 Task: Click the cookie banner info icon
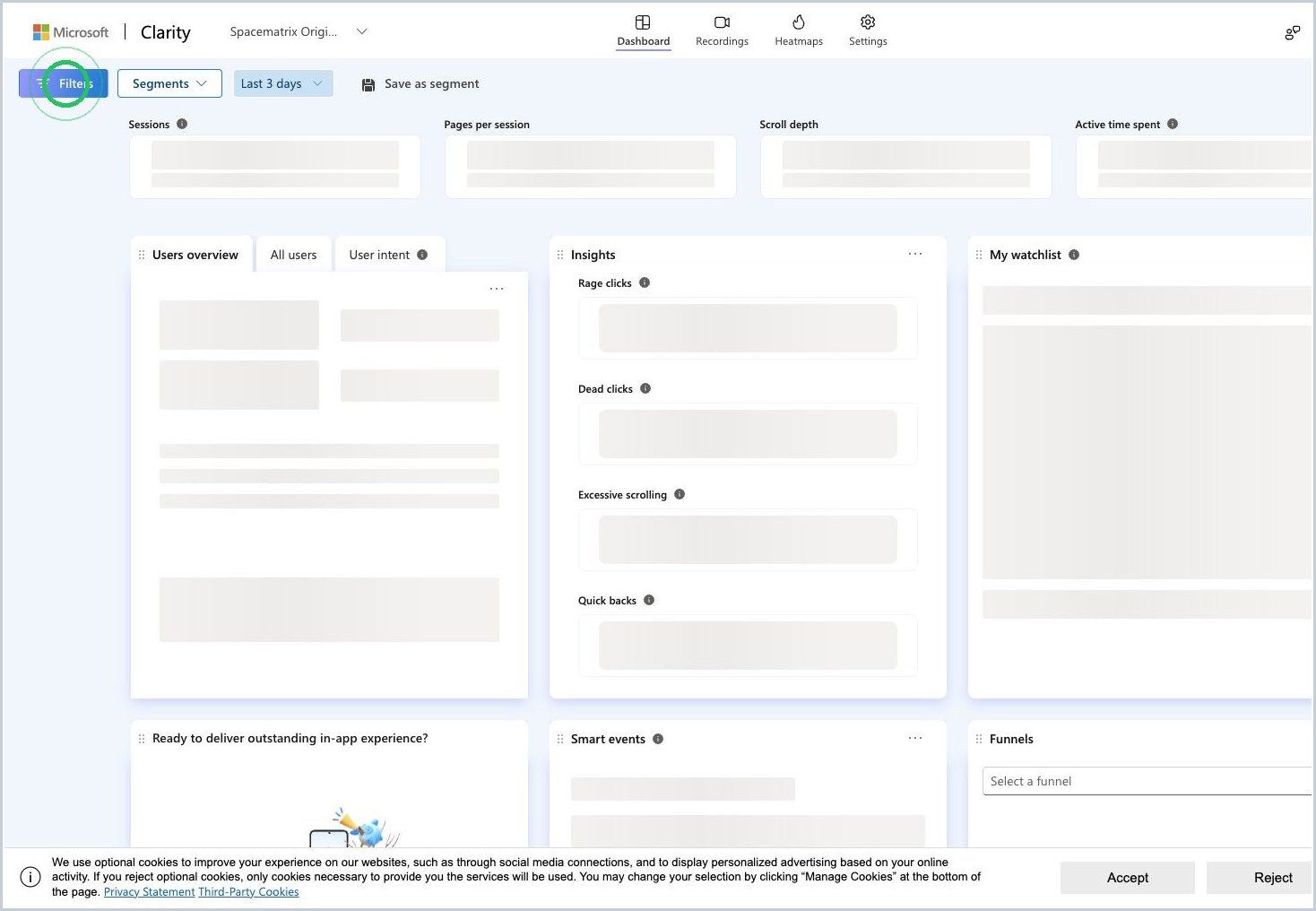[30, 877]
